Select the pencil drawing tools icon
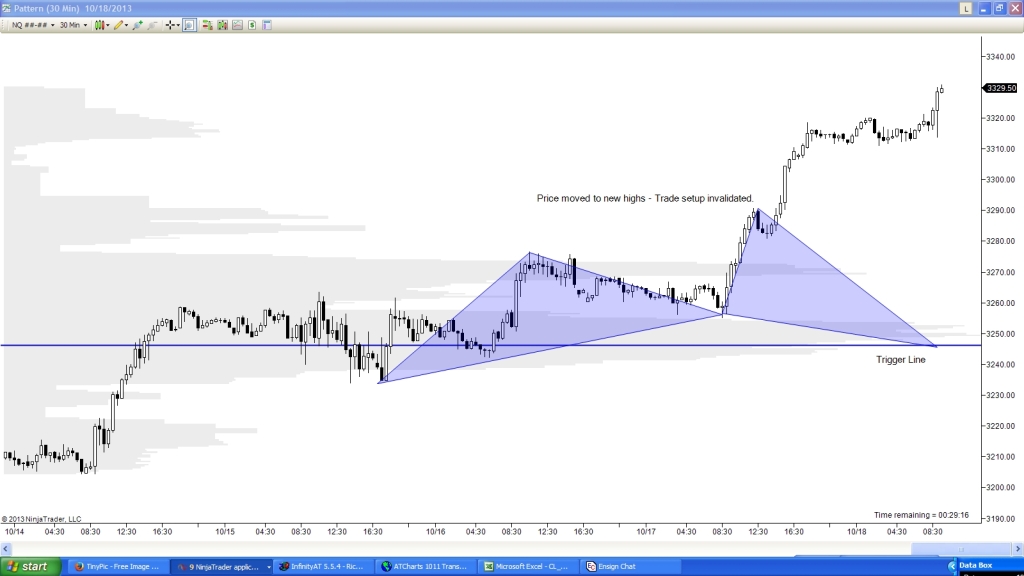The width and height of the screenshot is (1024, 576). click(118, 25)
